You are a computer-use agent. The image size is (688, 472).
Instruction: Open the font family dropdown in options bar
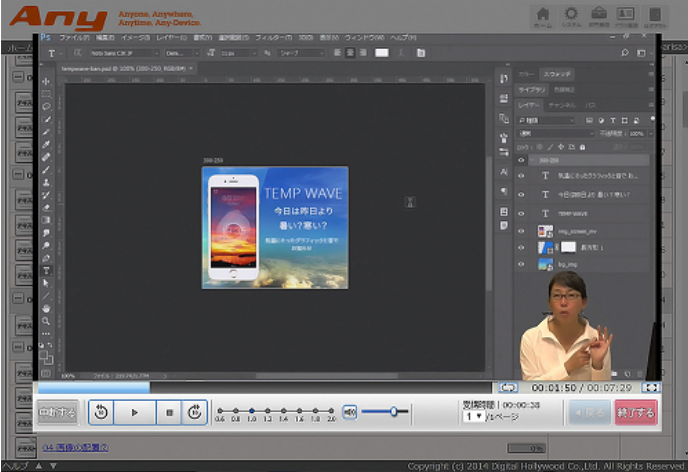[123, 53]
